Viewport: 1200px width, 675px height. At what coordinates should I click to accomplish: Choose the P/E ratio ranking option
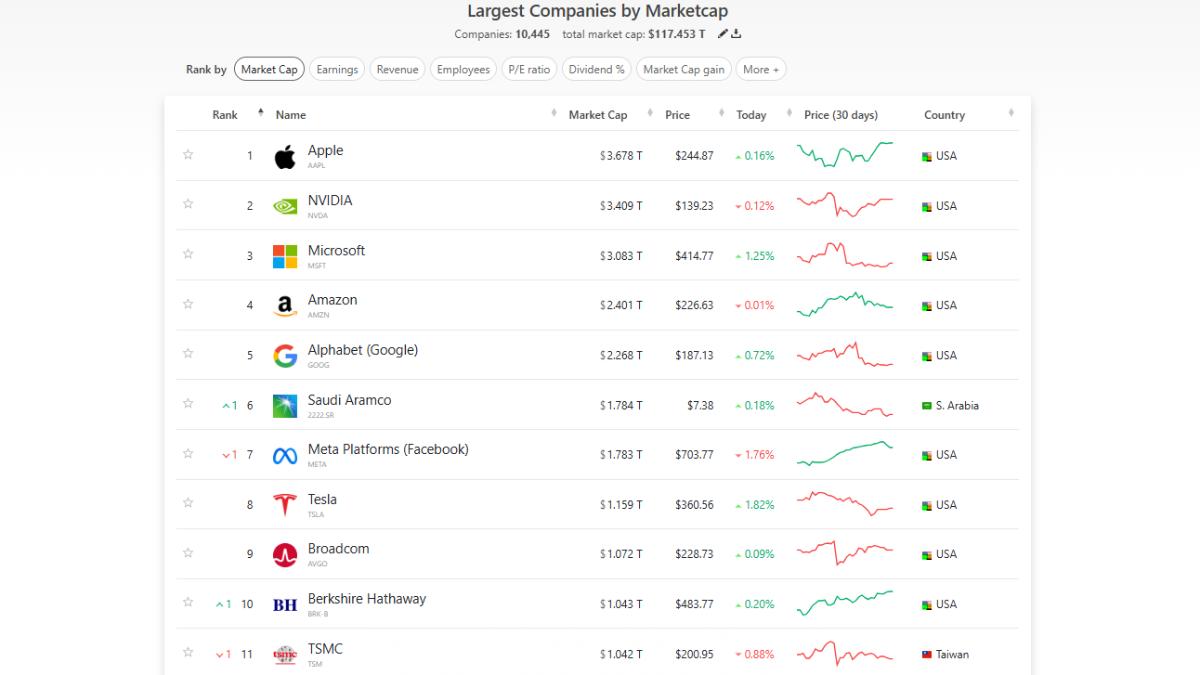coord(529,69)
